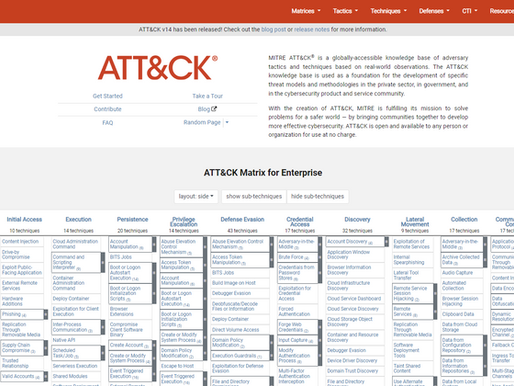Open Cloud Administration Command technique
514x386 pixels.
pos(75,244)
